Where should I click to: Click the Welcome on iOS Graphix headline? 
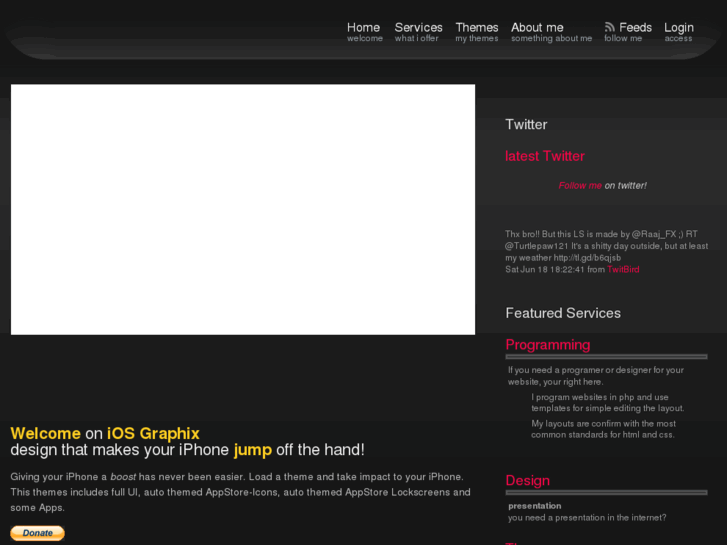[105, 433]
